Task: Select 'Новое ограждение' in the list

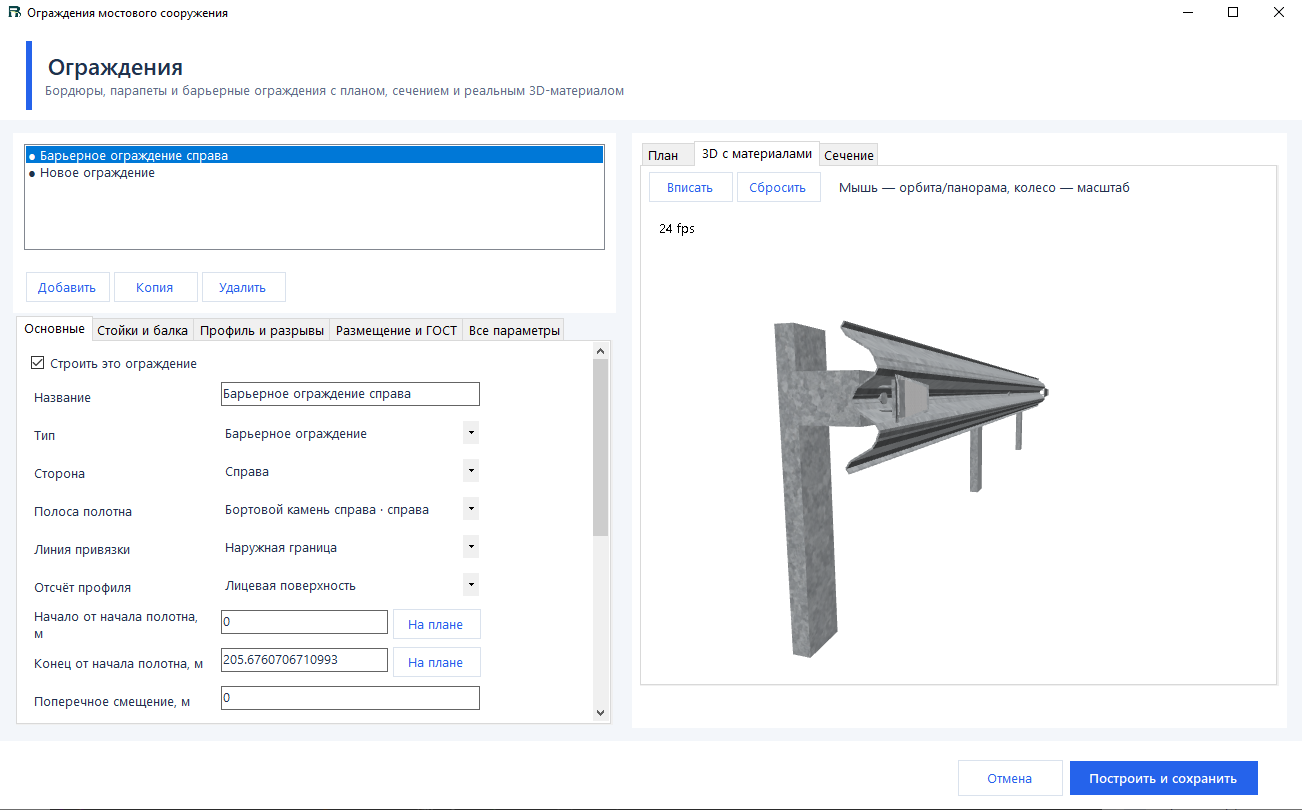Action: [x=315, y=173]
